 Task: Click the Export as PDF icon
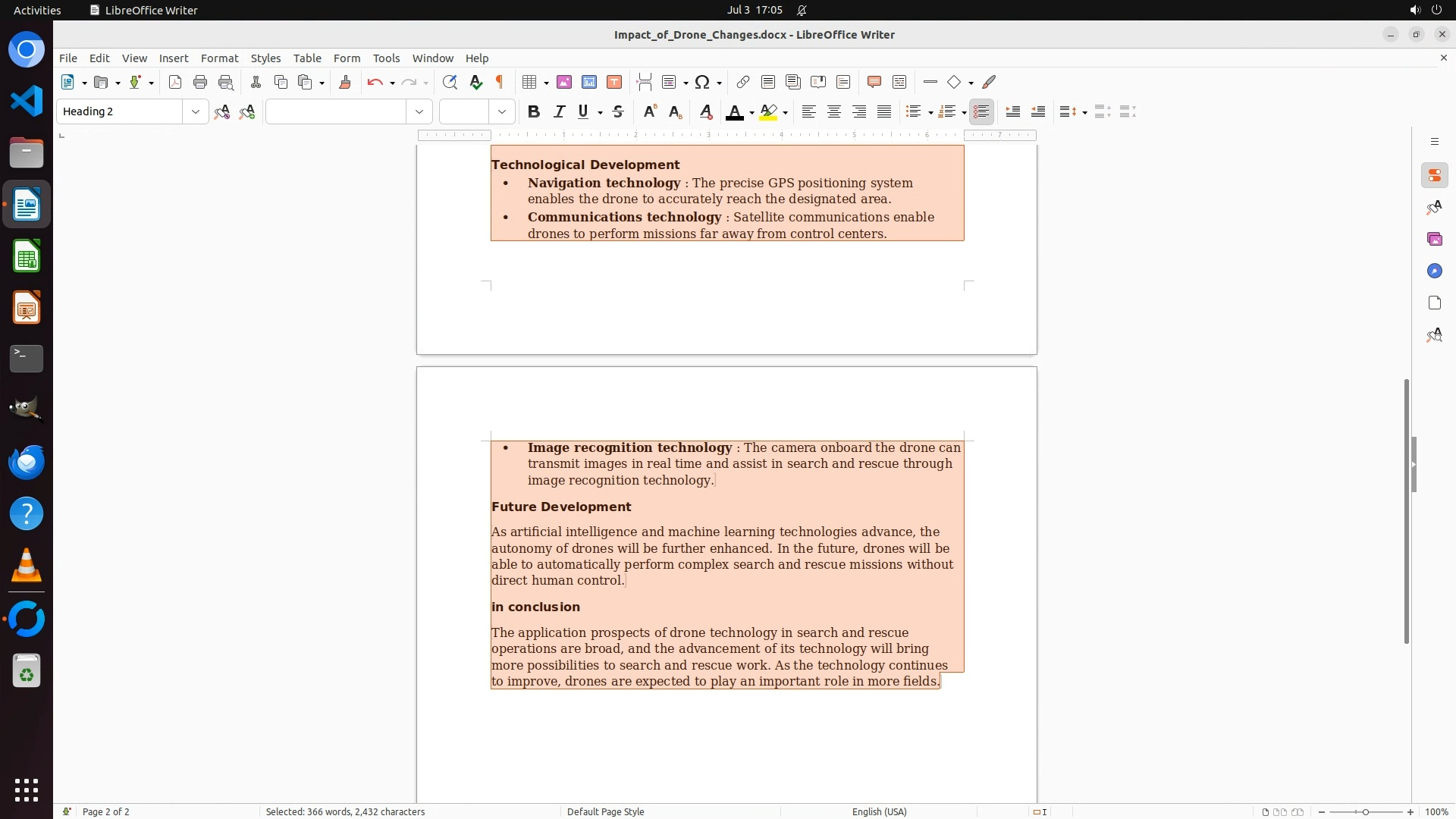tap(175, 83)
